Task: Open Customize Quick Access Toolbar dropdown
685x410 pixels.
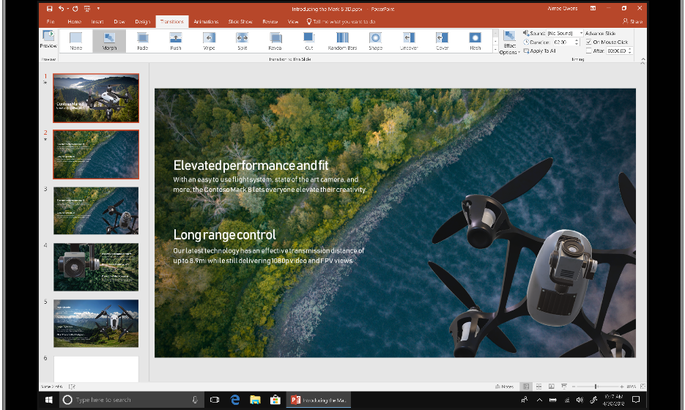Action: click(x=98, y=8)
